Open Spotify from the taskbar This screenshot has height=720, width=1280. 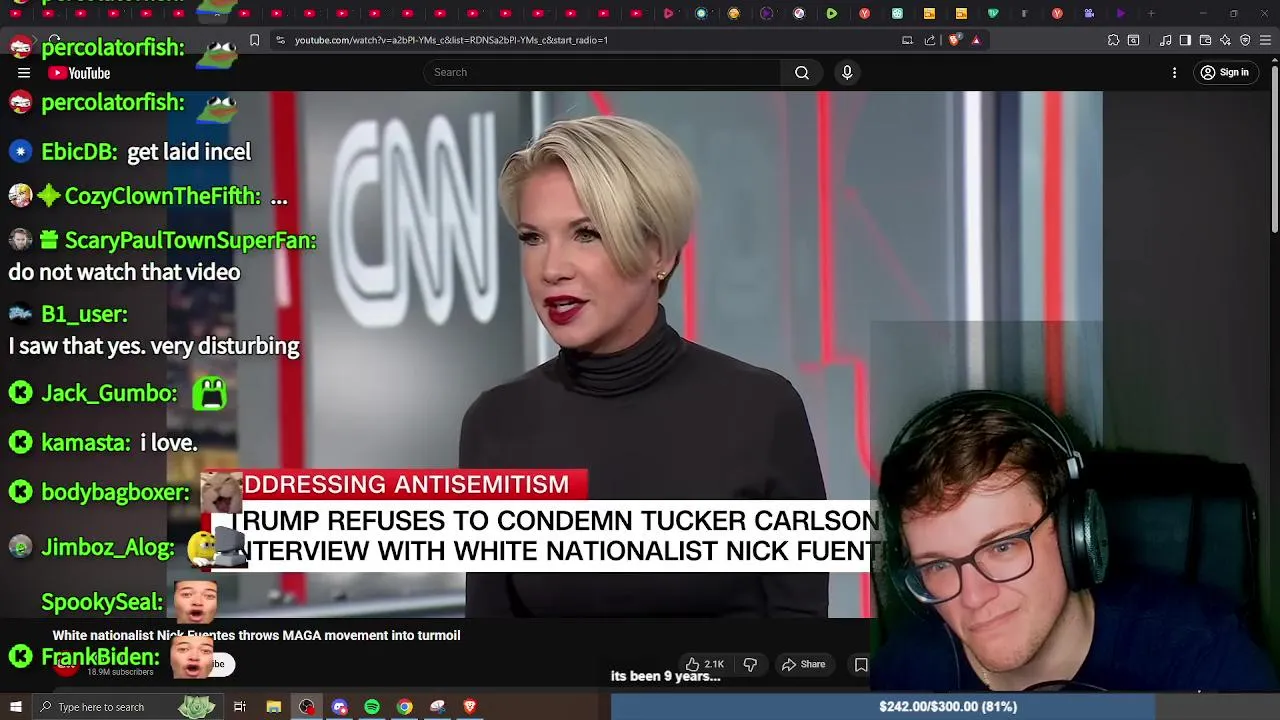click(372, 707)
